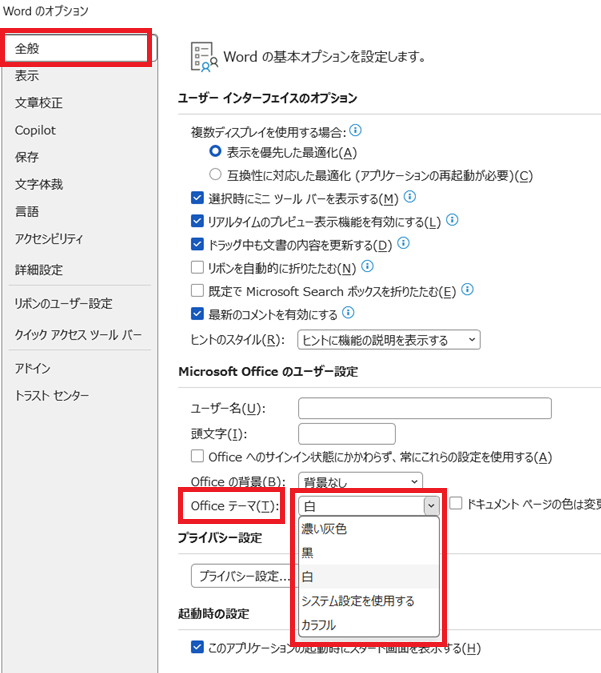Toggle 起動時にスタート画面を表示する checkbox

click(197, 646)
